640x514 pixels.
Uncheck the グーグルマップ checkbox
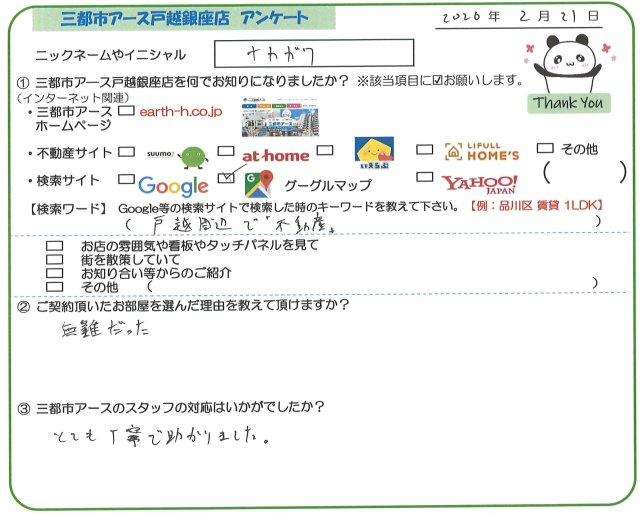226,178
